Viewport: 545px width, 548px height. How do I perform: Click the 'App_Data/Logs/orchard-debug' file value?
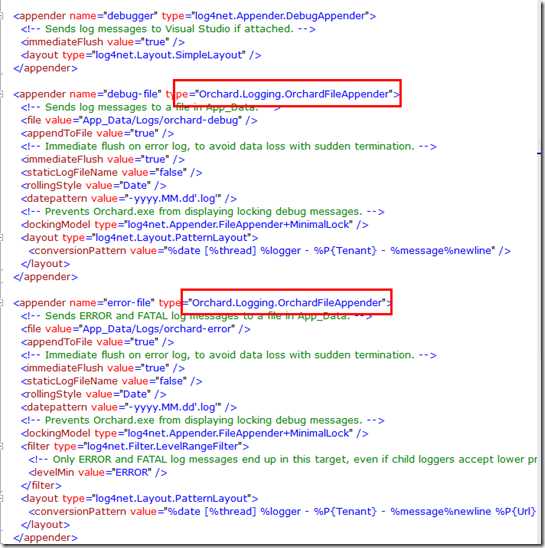160,120
